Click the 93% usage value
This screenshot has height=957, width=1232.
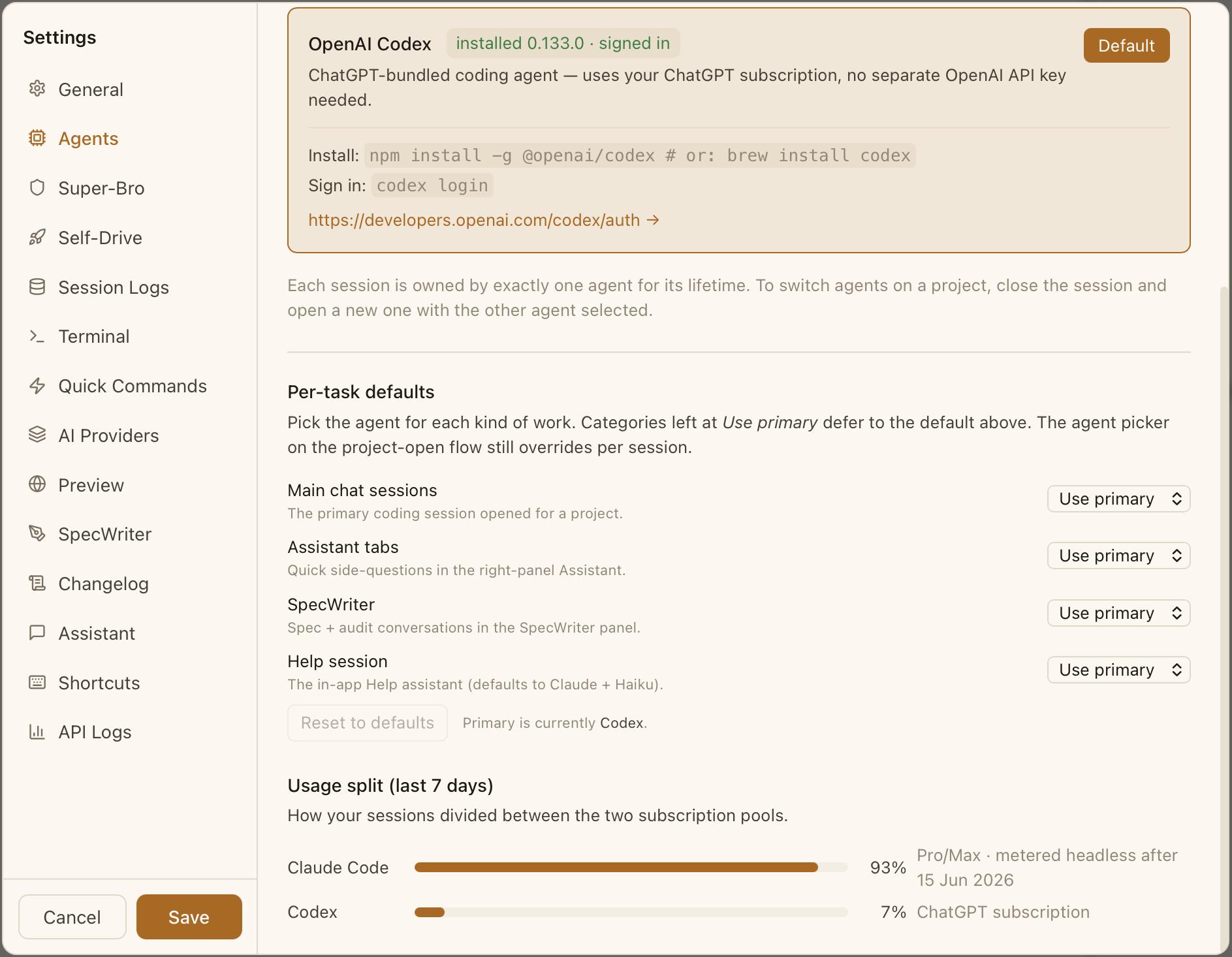pyautogui.click(x=888, y=868)
